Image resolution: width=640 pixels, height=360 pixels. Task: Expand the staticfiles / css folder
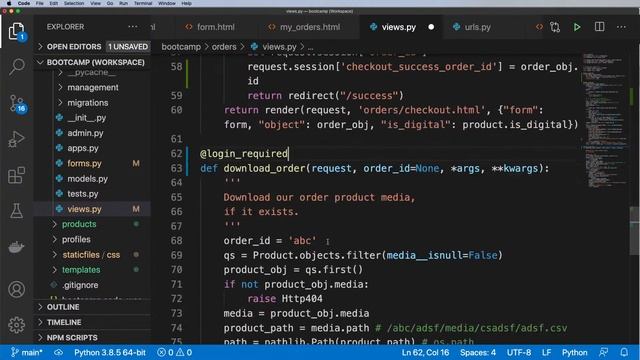point(92,255)
